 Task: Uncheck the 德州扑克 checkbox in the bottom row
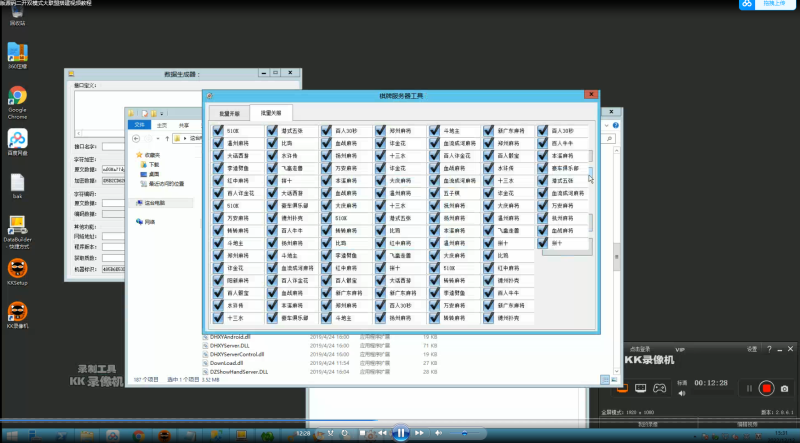click(488, 317)
